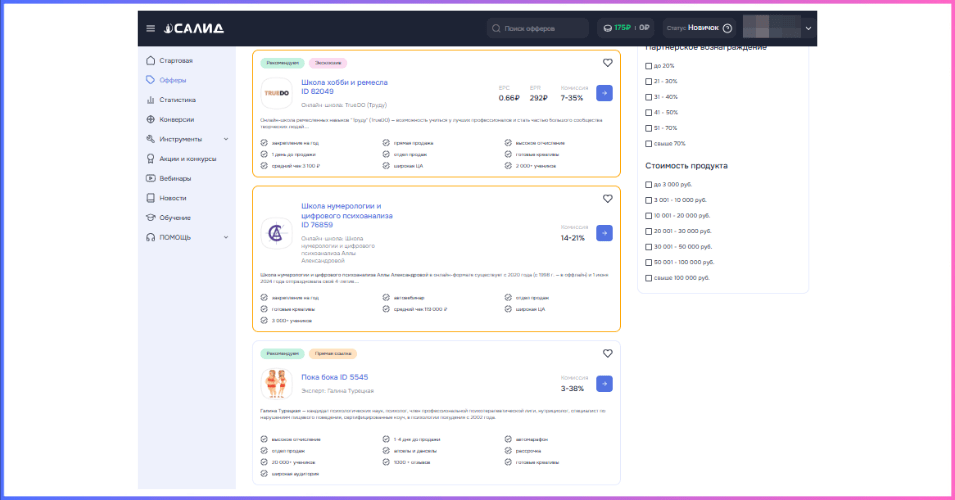Click the Поиск офферов search field
955x500 pixels.
pyautogui.click(x=537, y=28)
